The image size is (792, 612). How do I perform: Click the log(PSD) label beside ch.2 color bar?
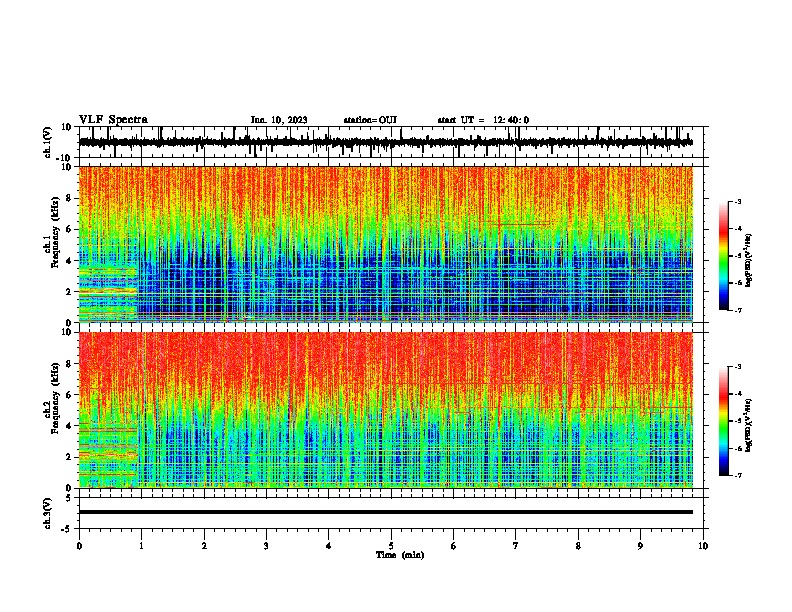click(749, 425)
